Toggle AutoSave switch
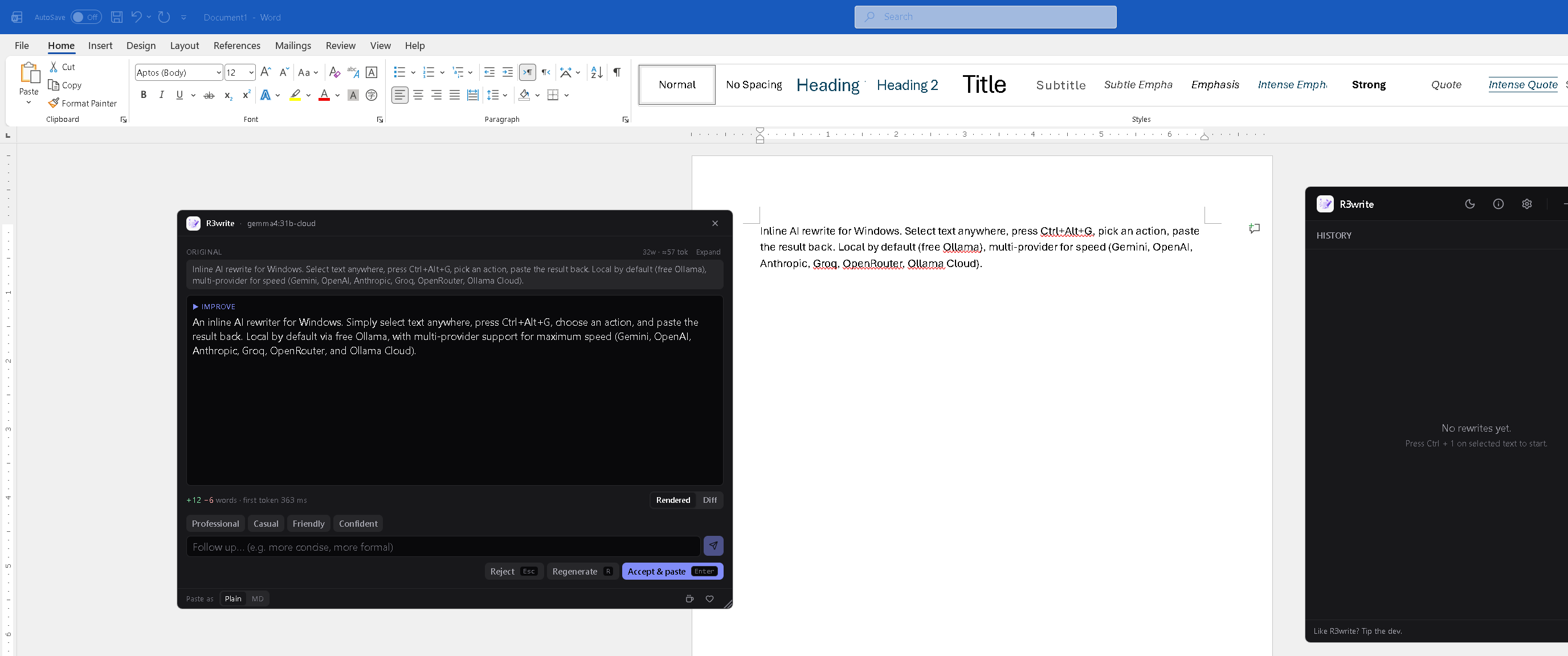The width and height of the screenshot is (1568, 656). click(86, 17)
